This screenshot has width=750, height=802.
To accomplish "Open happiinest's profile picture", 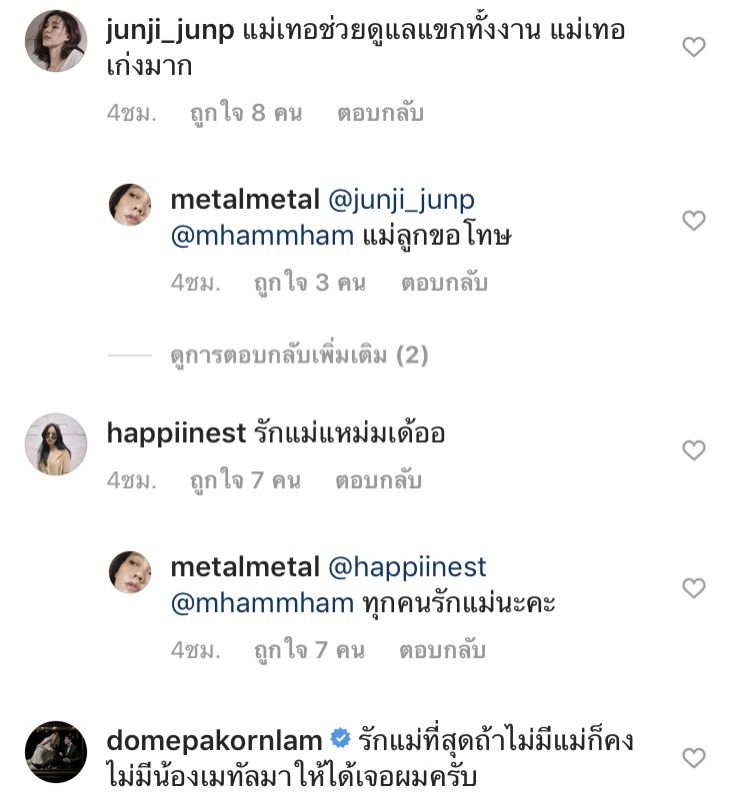I will (x=55, y=443).
